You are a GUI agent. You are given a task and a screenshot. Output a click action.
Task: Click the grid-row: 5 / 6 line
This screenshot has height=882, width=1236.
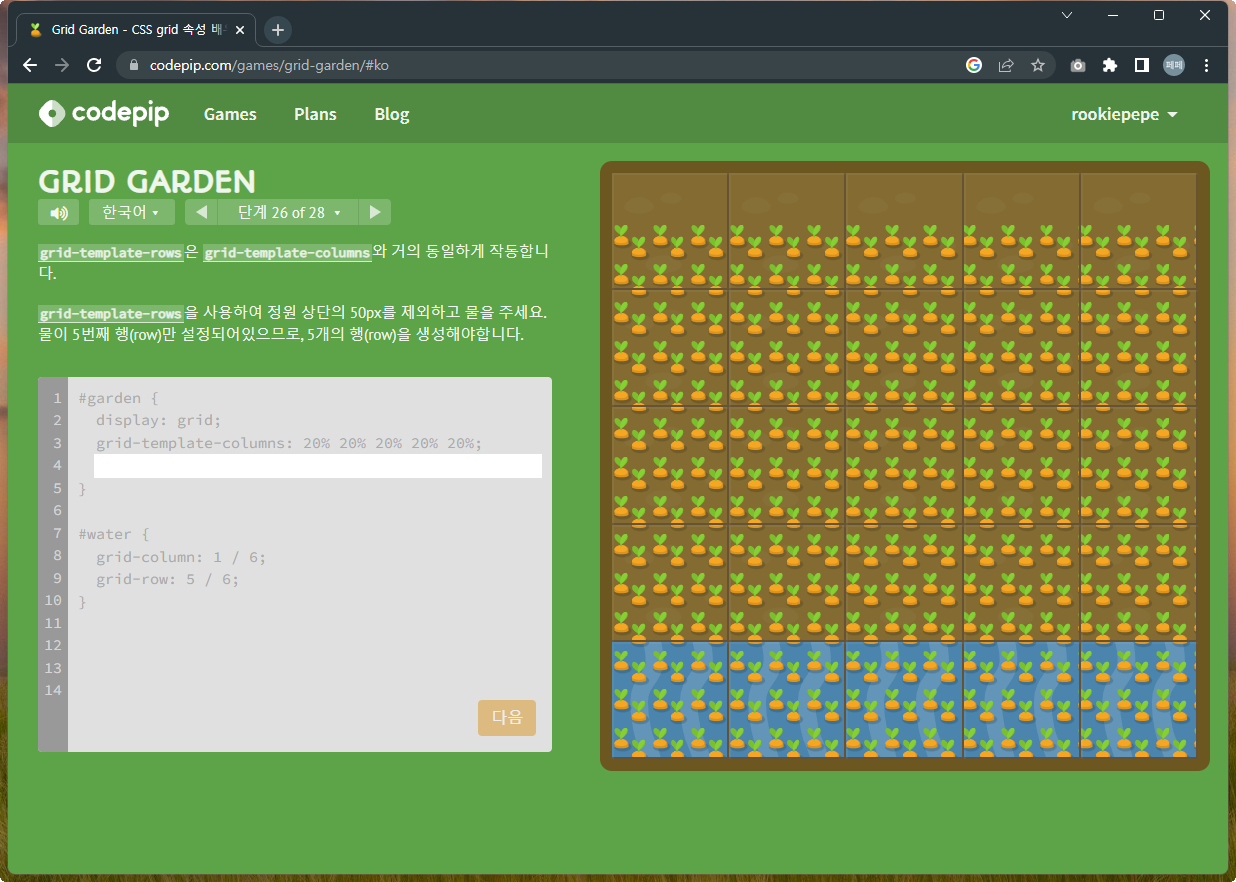click(168, 579)
